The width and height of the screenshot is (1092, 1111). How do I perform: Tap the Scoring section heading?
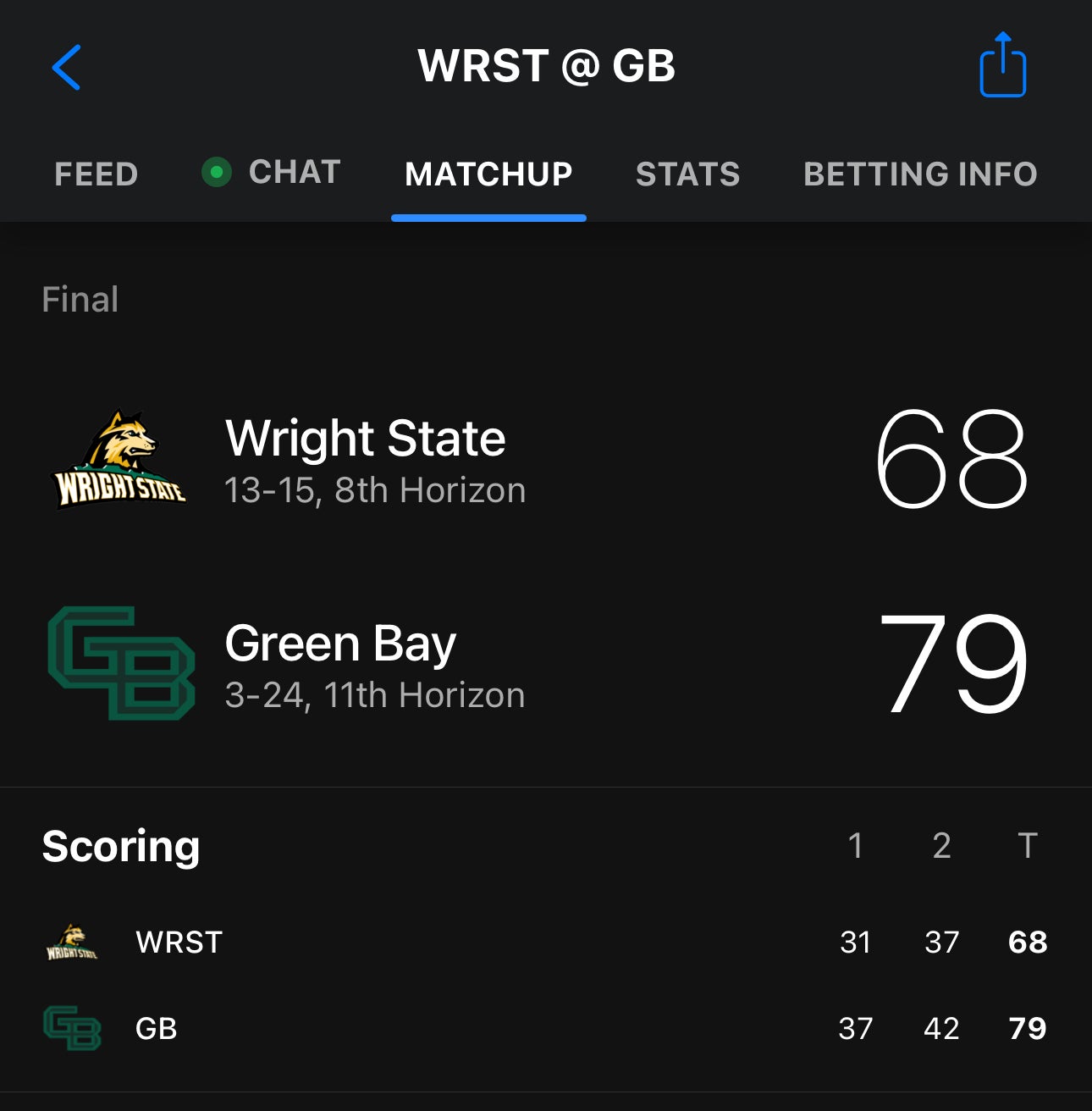[121, 846]
